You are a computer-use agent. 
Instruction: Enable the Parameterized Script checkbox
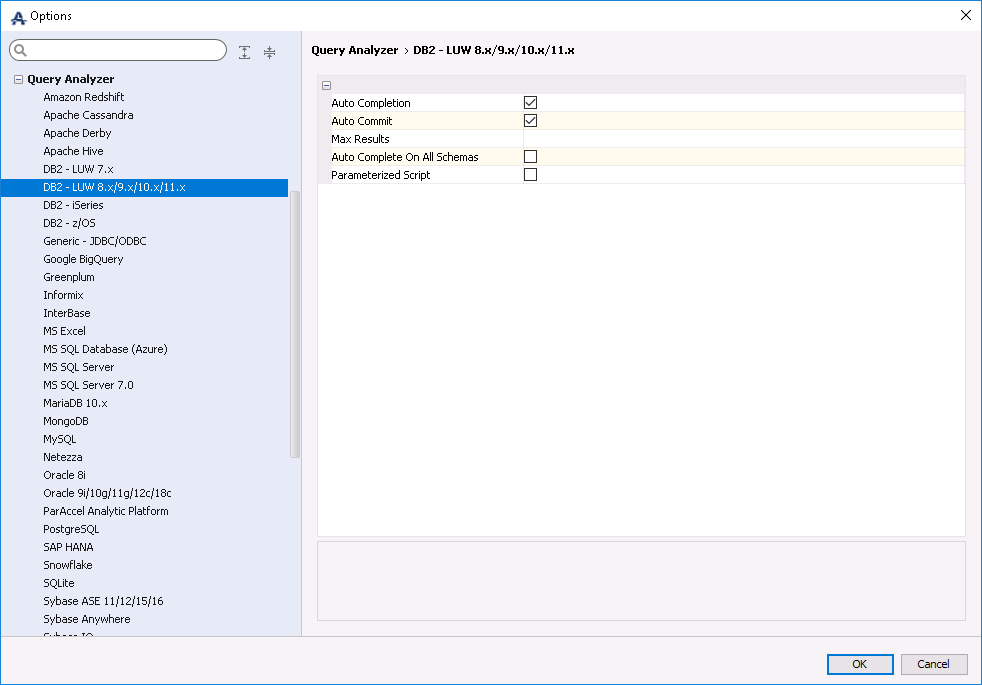(x=531, y=175)
